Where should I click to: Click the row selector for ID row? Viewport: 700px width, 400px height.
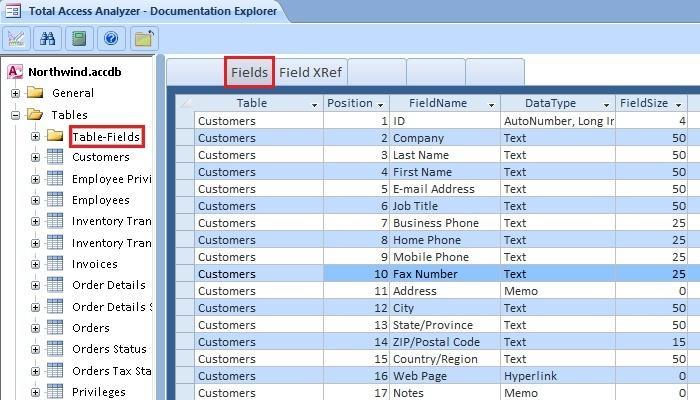click(185, 121)
